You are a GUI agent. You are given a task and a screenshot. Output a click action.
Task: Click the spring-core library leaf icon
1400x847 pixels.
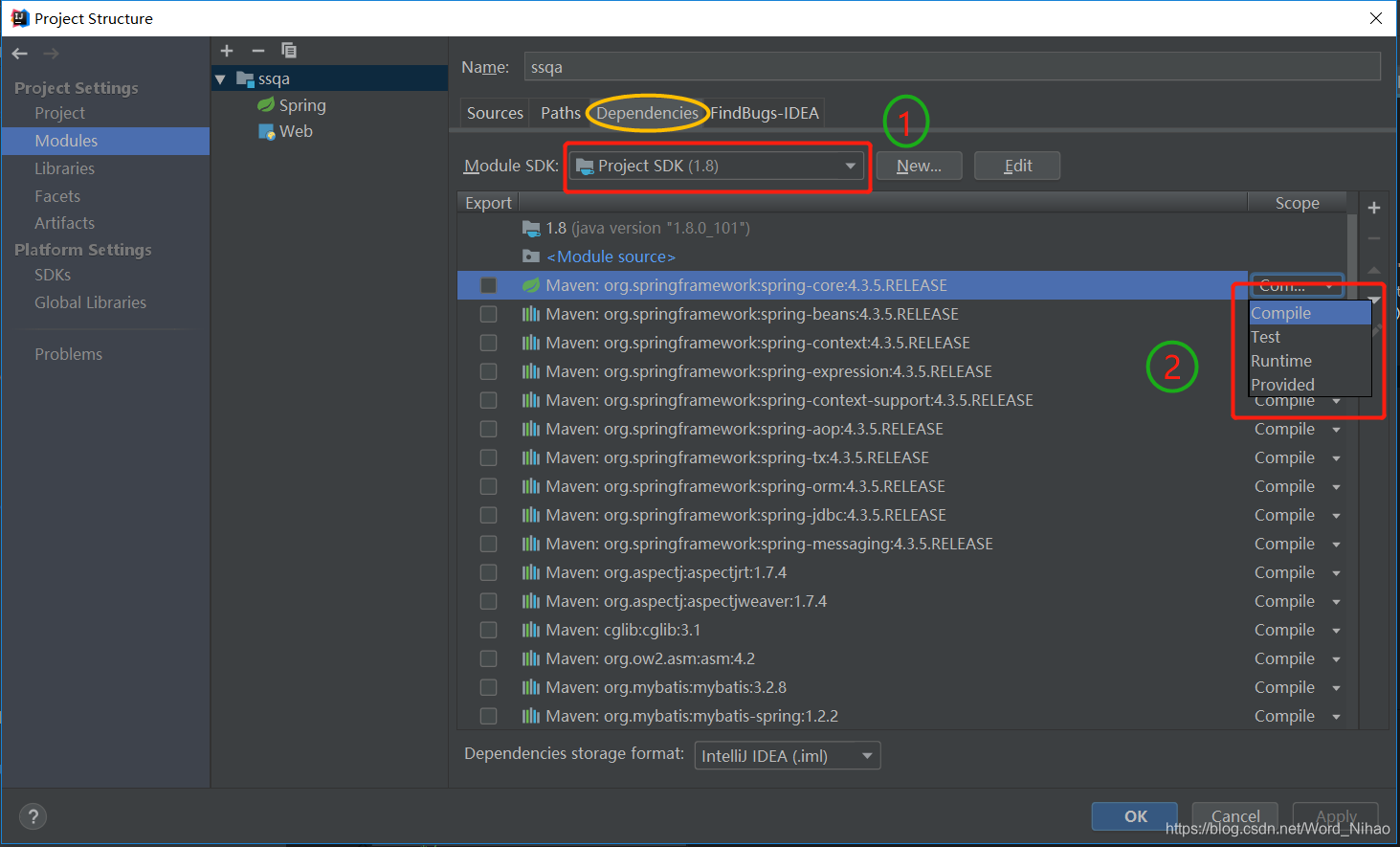point(531,285)
